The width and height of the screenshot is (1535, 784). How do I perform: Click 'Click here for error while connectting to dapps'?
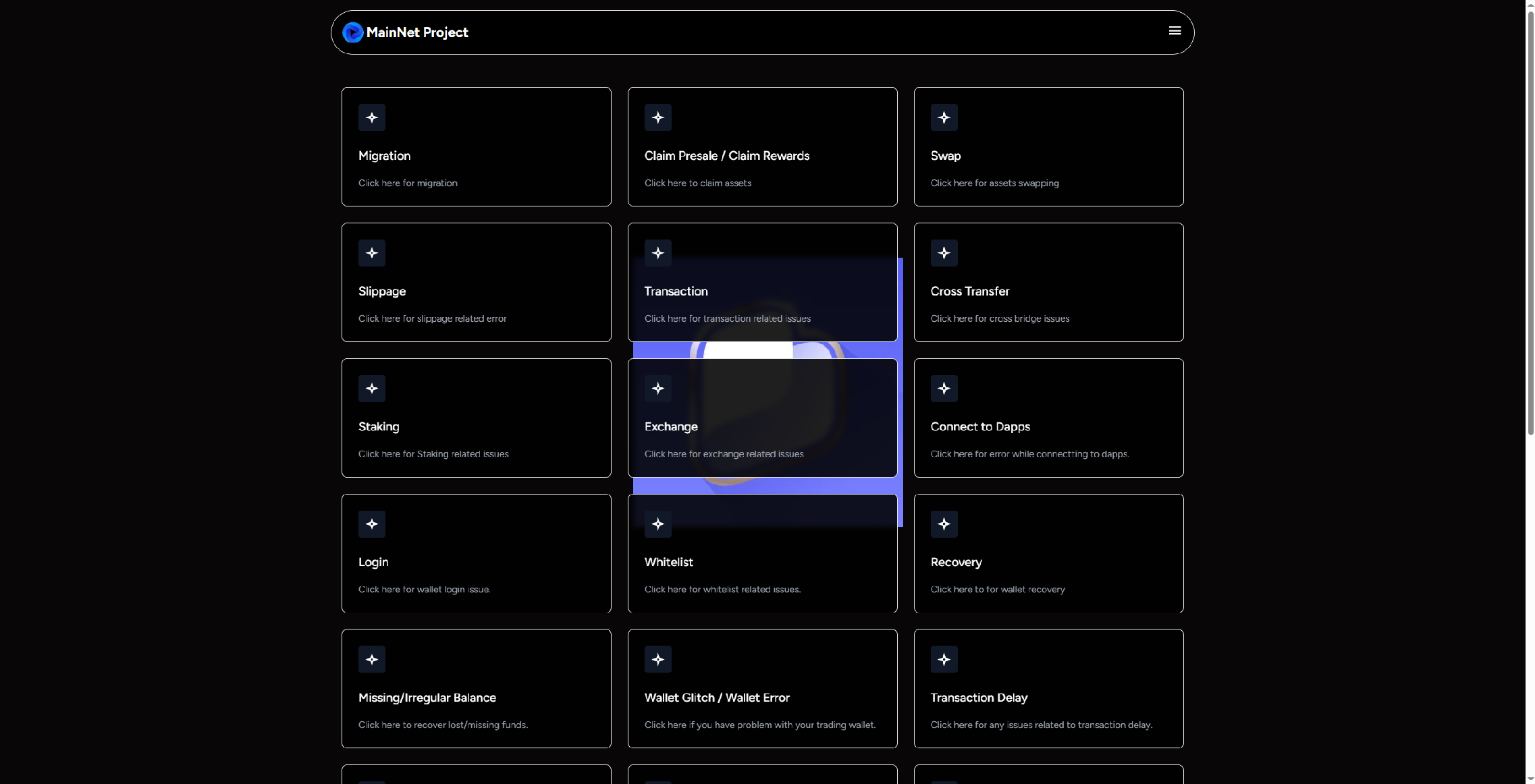click(x=1029, y=454)
